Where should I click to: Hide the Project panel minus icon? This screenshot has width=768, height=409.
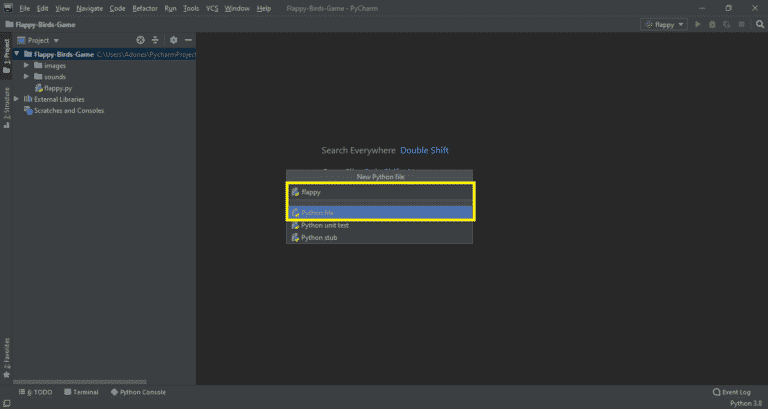coord(189,40)
